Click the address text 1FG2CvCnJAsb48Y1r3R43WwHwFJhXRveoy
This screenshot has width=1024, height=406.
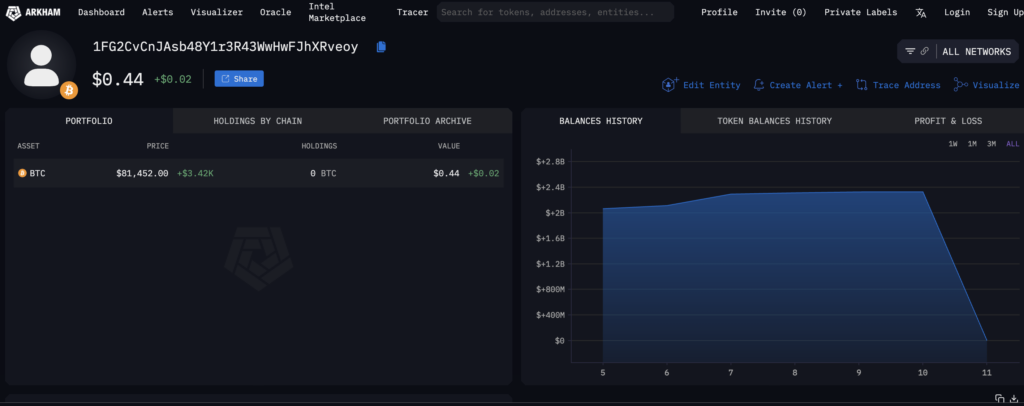point(225,47)
